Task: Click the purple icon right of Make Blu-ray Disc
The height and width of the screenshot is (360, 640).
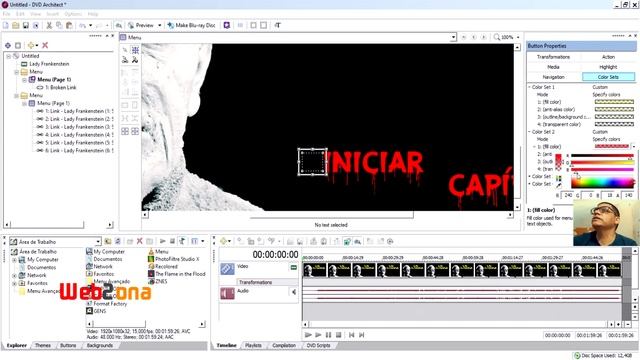Action: point(227,25)
